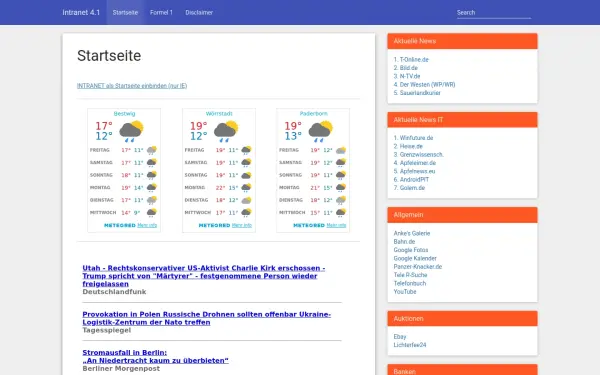Open Sauerlandkurier link
The height and width of the screenshot is (375, 600).
click(x=420, y=93)
